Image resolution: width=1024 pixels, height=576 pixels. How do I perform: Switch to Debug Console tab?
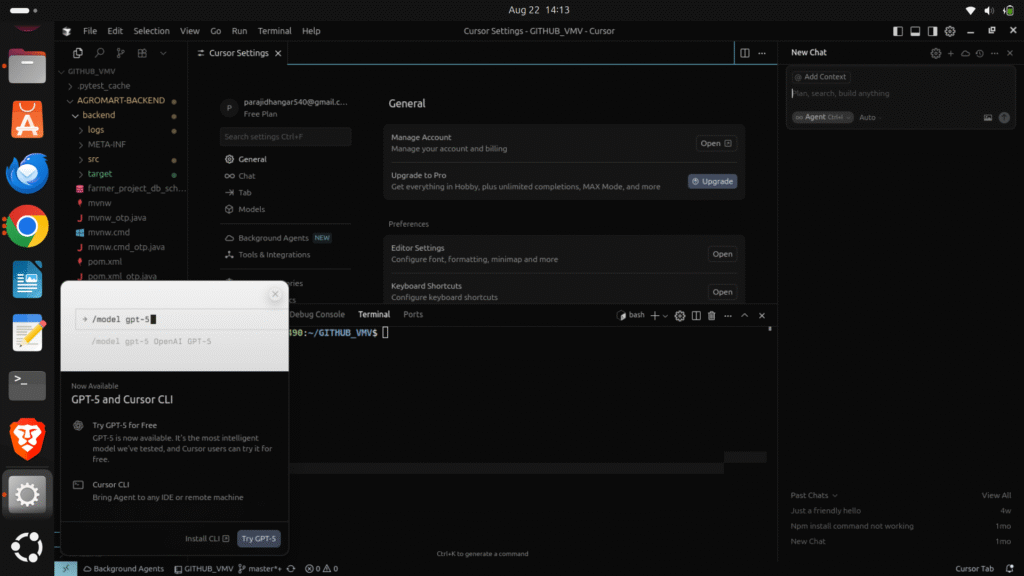317,315
